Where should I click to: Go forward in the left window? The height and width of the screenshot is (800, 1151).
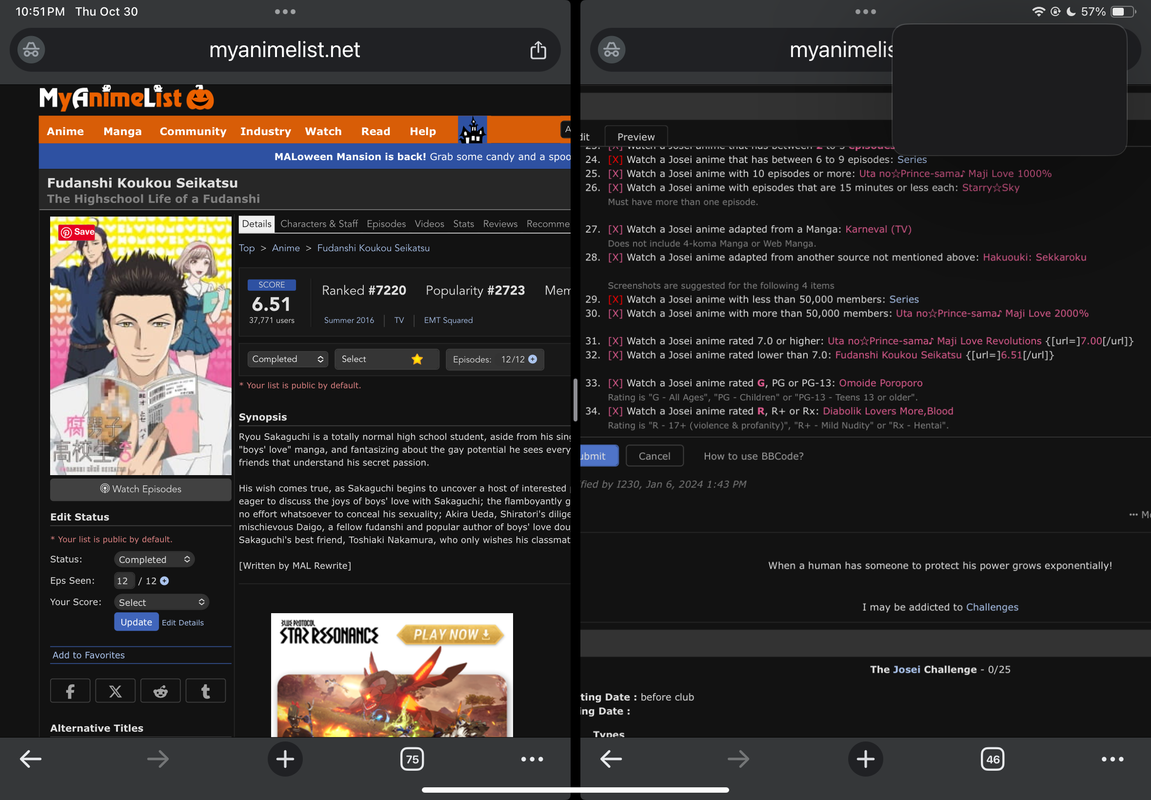click(158, 759)
